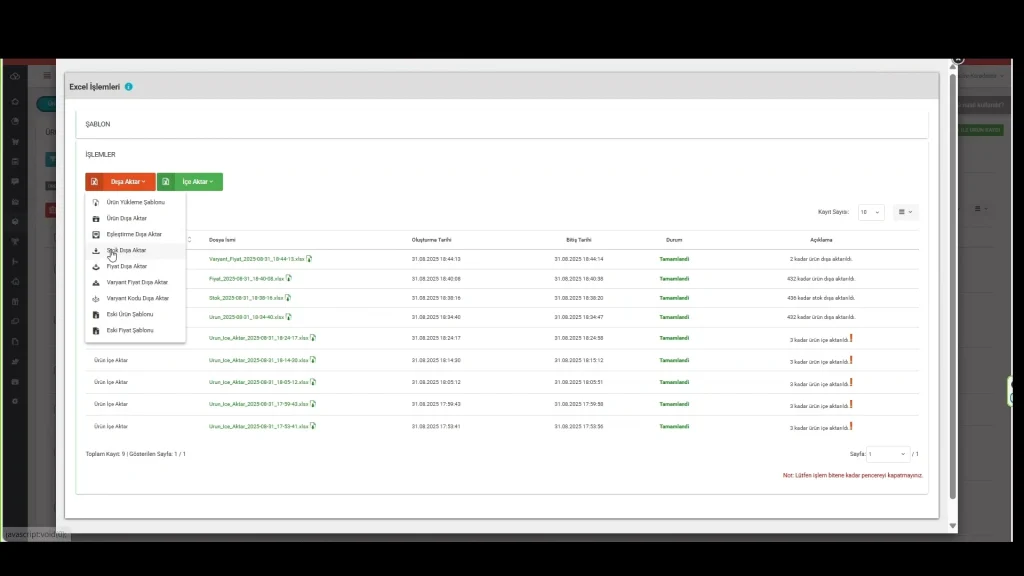Choose Eski Fiyat Şablonu from the menu
The width and height of the screenshot is (1024, 576).
[x=130, y=330]
